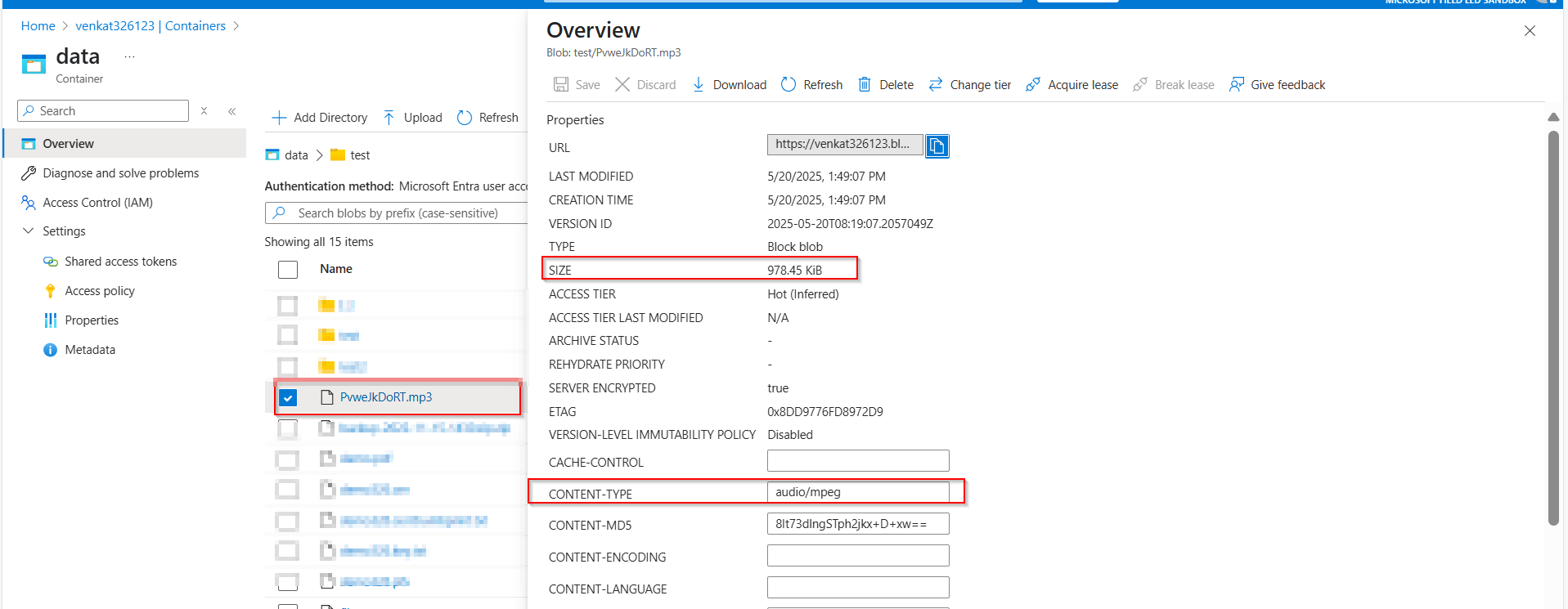Click the data container icon in breadcrumb path
Image resolution: width=1568 pixels, height=609 pixels.
click(x=272, y=154)
